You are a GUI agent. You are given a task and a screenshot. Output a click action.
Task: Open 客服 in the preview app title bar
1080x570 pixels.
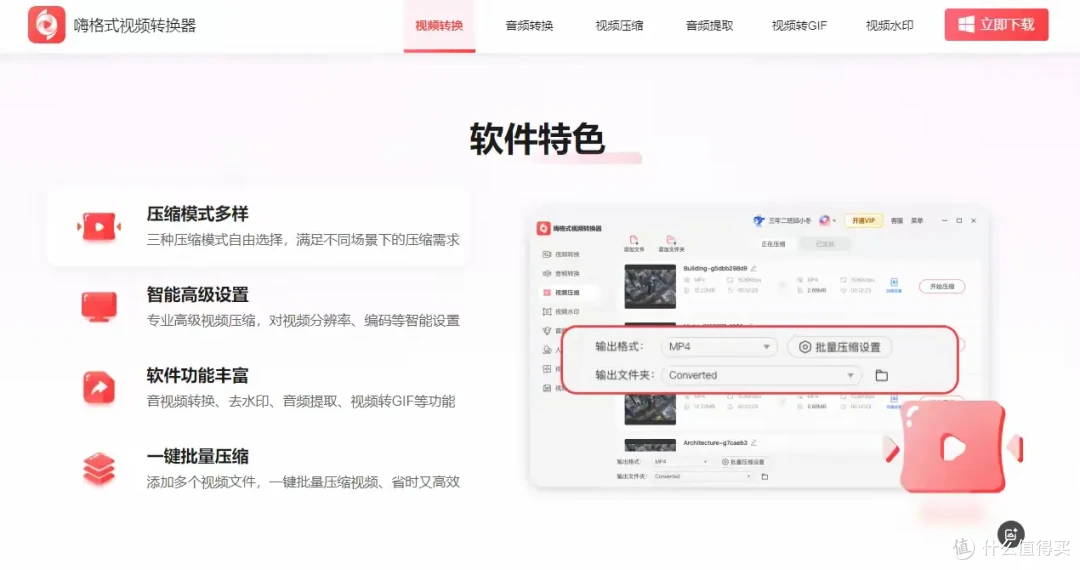click(x=897, y=221)
